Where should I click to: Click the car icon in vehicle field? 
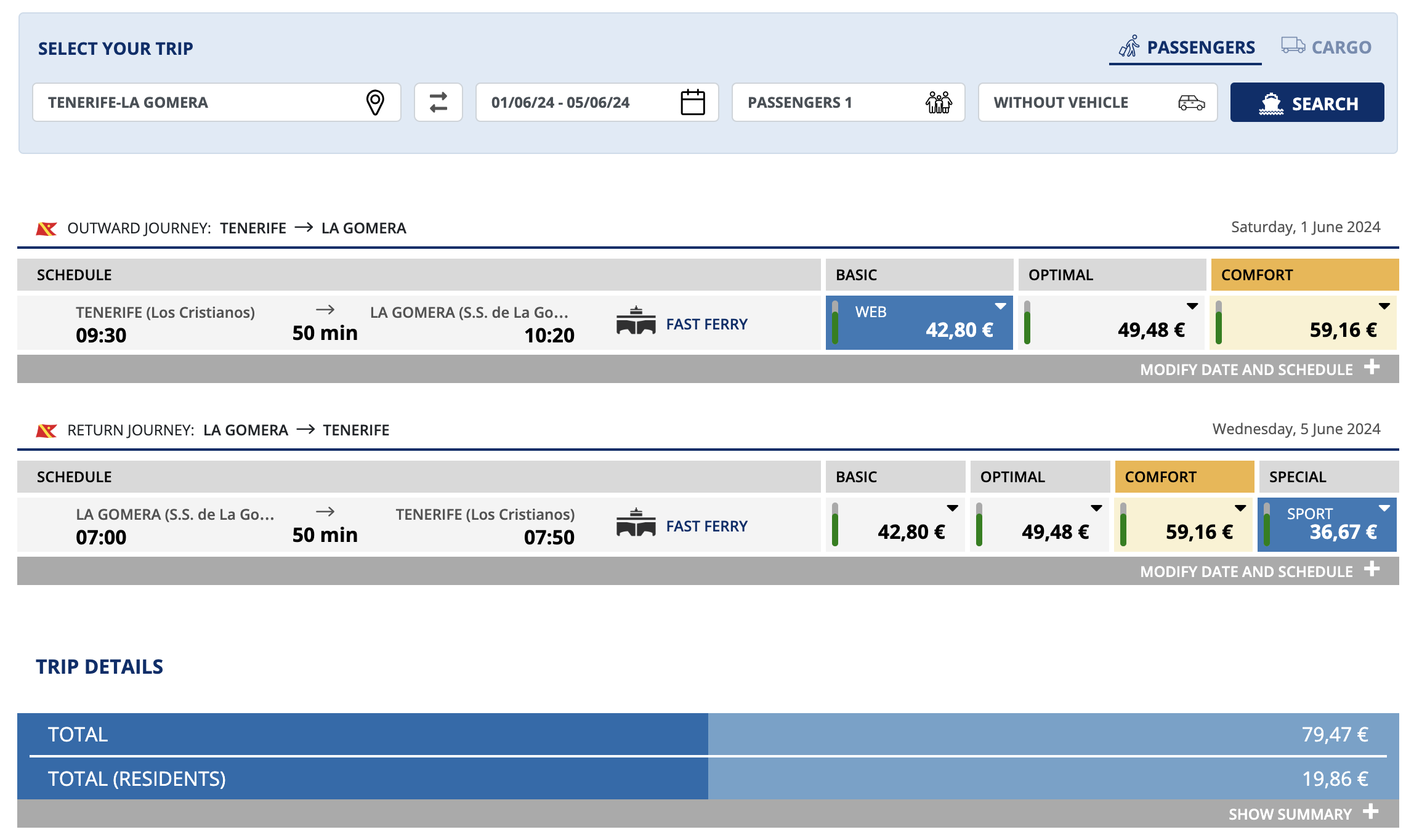point(1192,102)
